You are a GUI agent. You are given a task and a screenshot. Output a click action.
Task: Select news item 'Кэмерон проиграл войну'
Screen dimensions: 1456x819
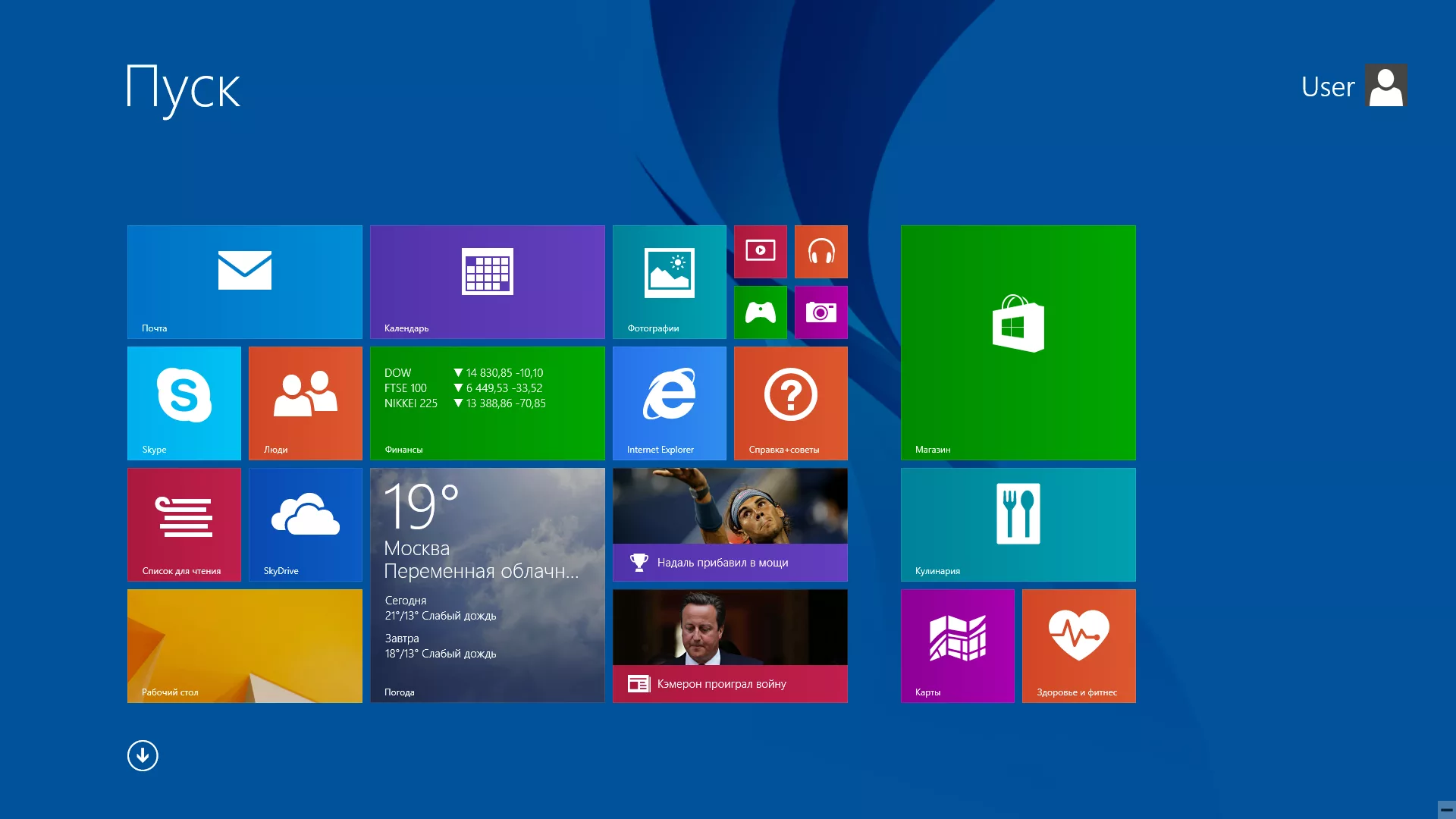[x=730, y=645]
